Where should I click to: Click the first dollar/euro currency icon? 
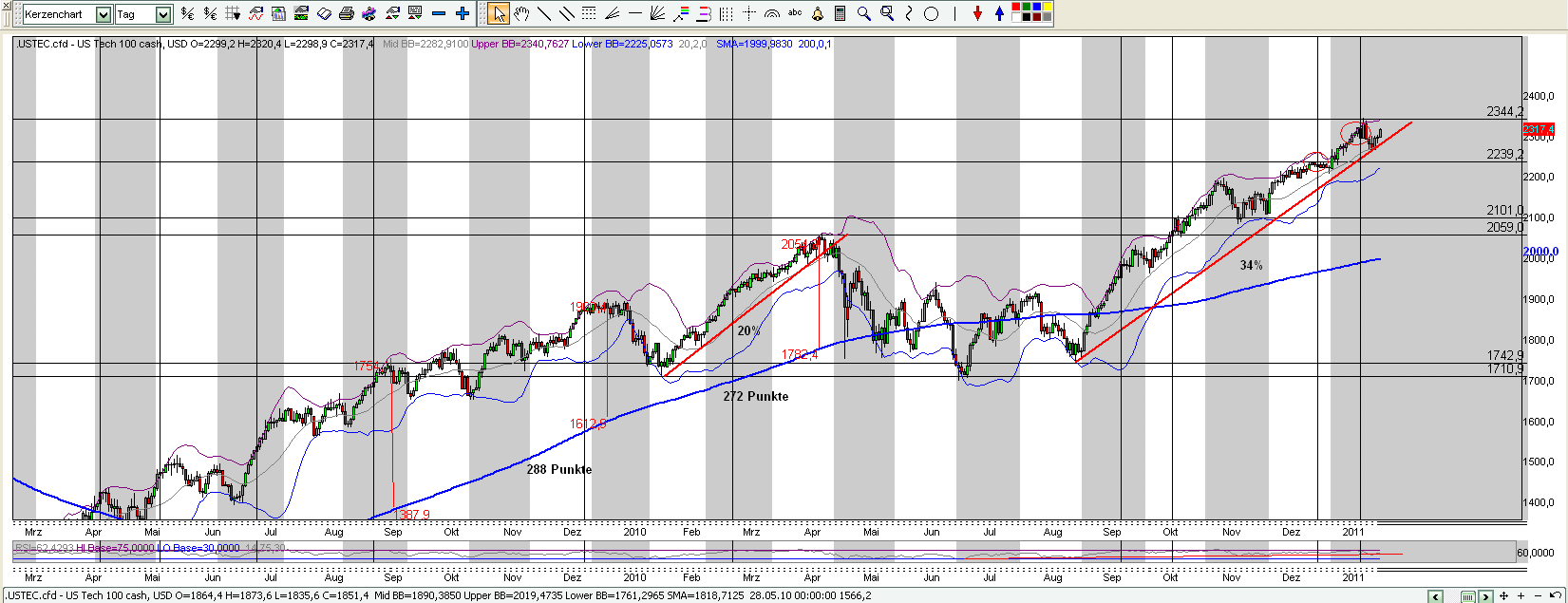[x=187, y=13]
